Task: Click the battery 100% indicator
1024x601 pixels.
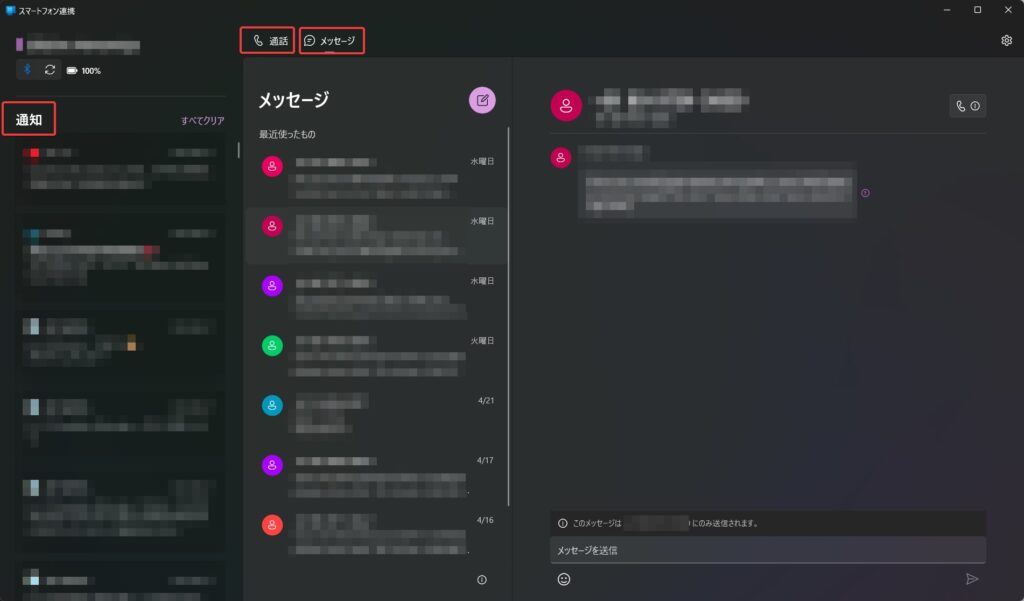Action: pyautogui.click(x=84, y=71)
